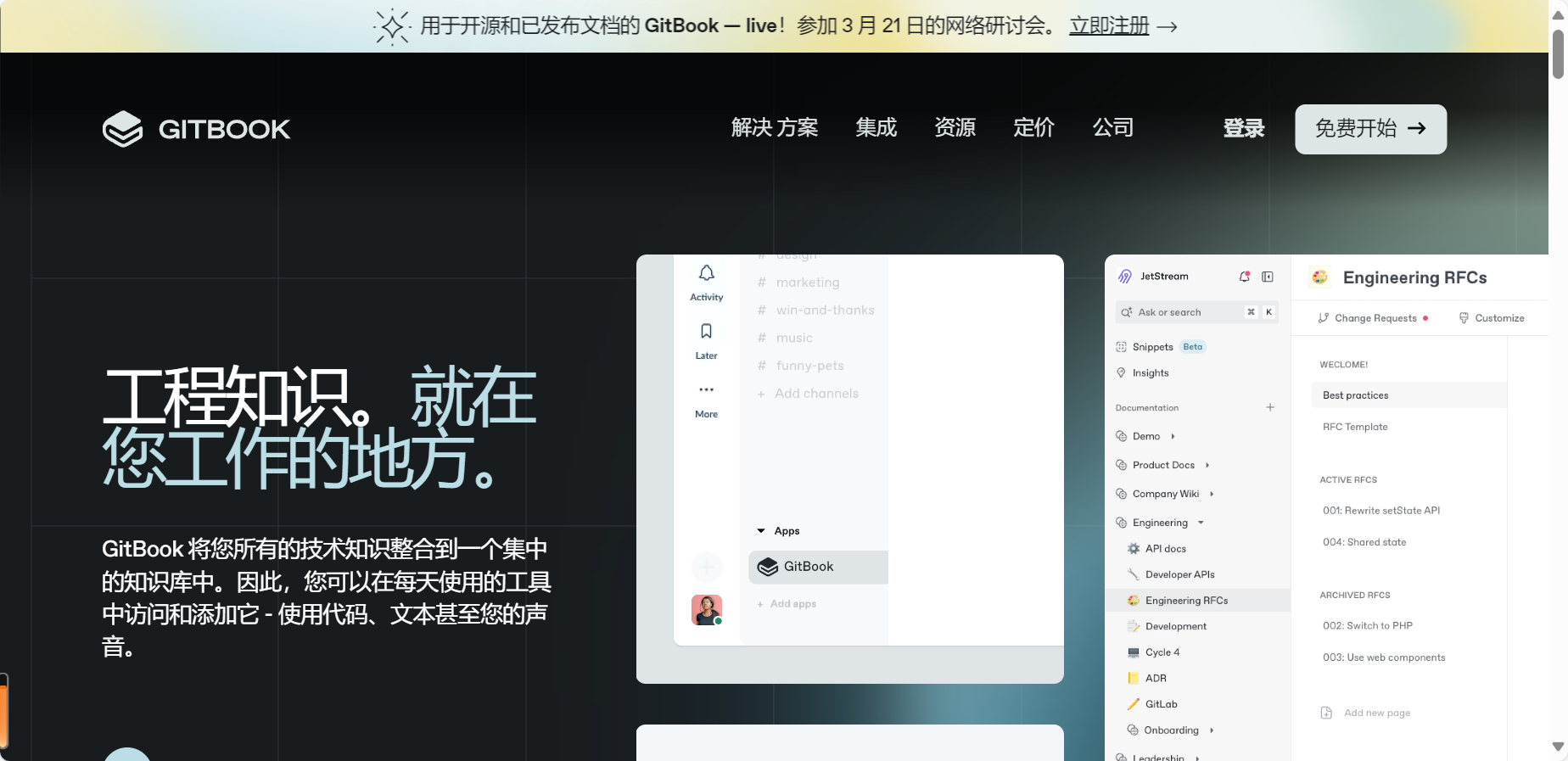
Task: Click the Insights lightbulb icon
Action: pyautogui.click(x=1121, y=373)
